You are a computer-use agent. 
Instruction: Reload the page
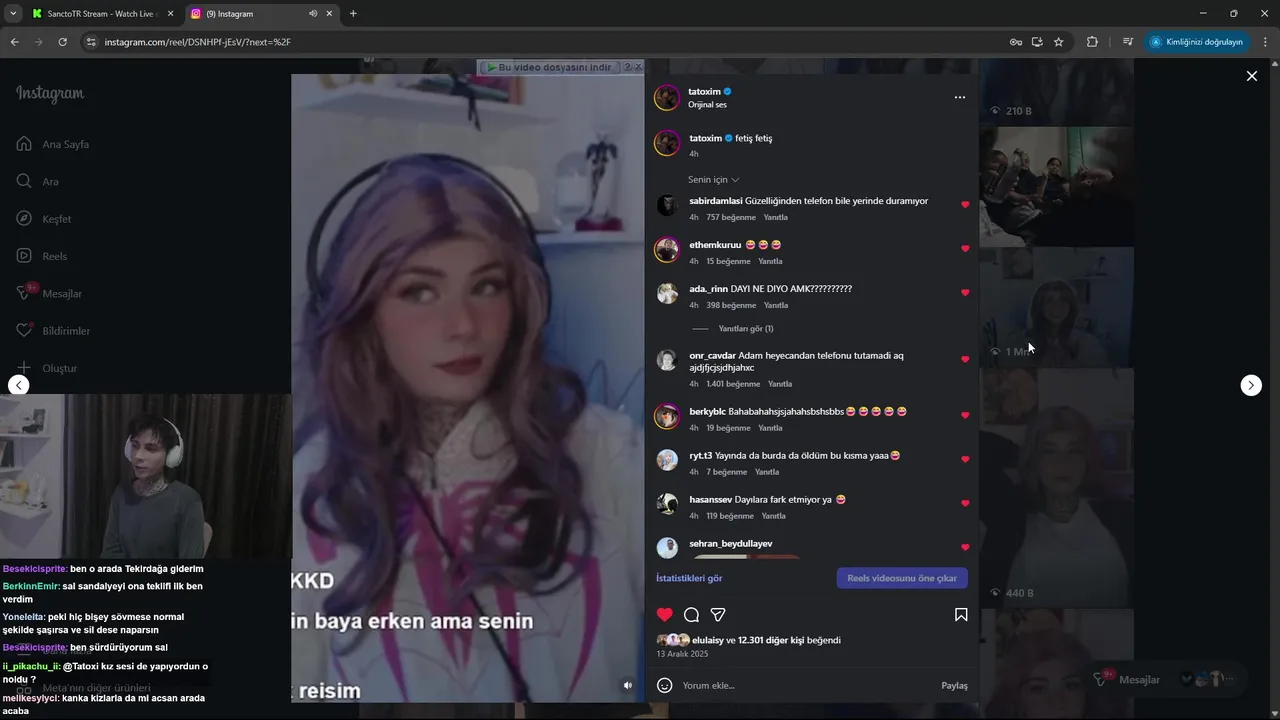click(x=62, y=42)
